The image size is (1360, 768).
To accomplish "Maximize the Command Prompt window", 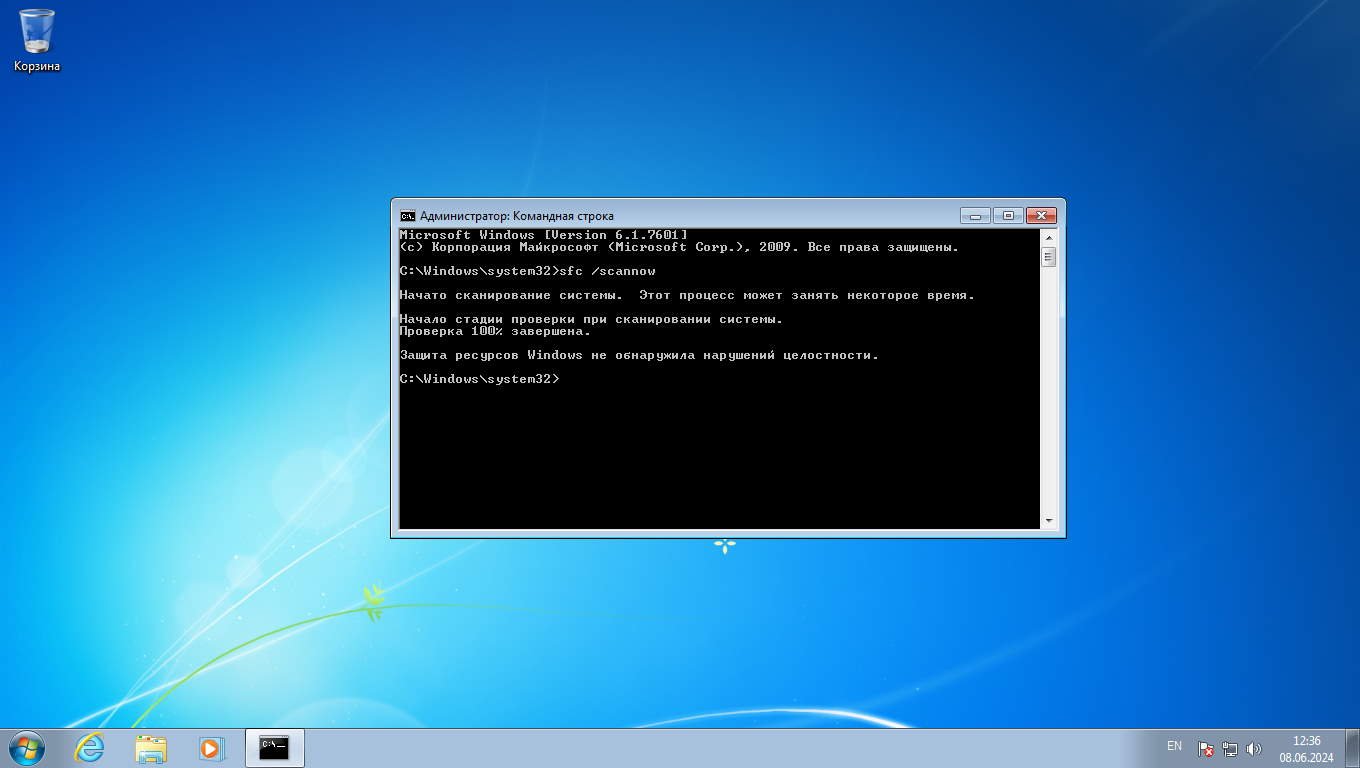I will point(1008,216).
